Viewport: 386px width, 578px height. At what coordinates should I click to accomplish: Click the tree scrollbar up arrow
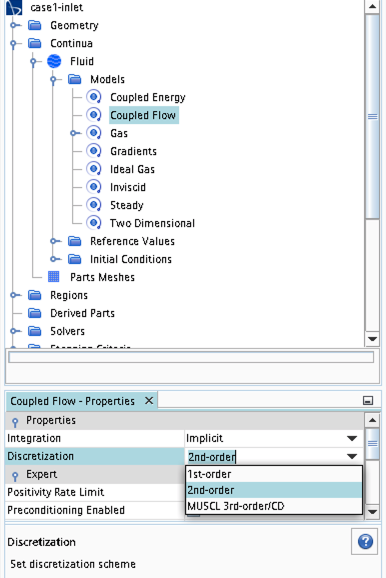372,6
